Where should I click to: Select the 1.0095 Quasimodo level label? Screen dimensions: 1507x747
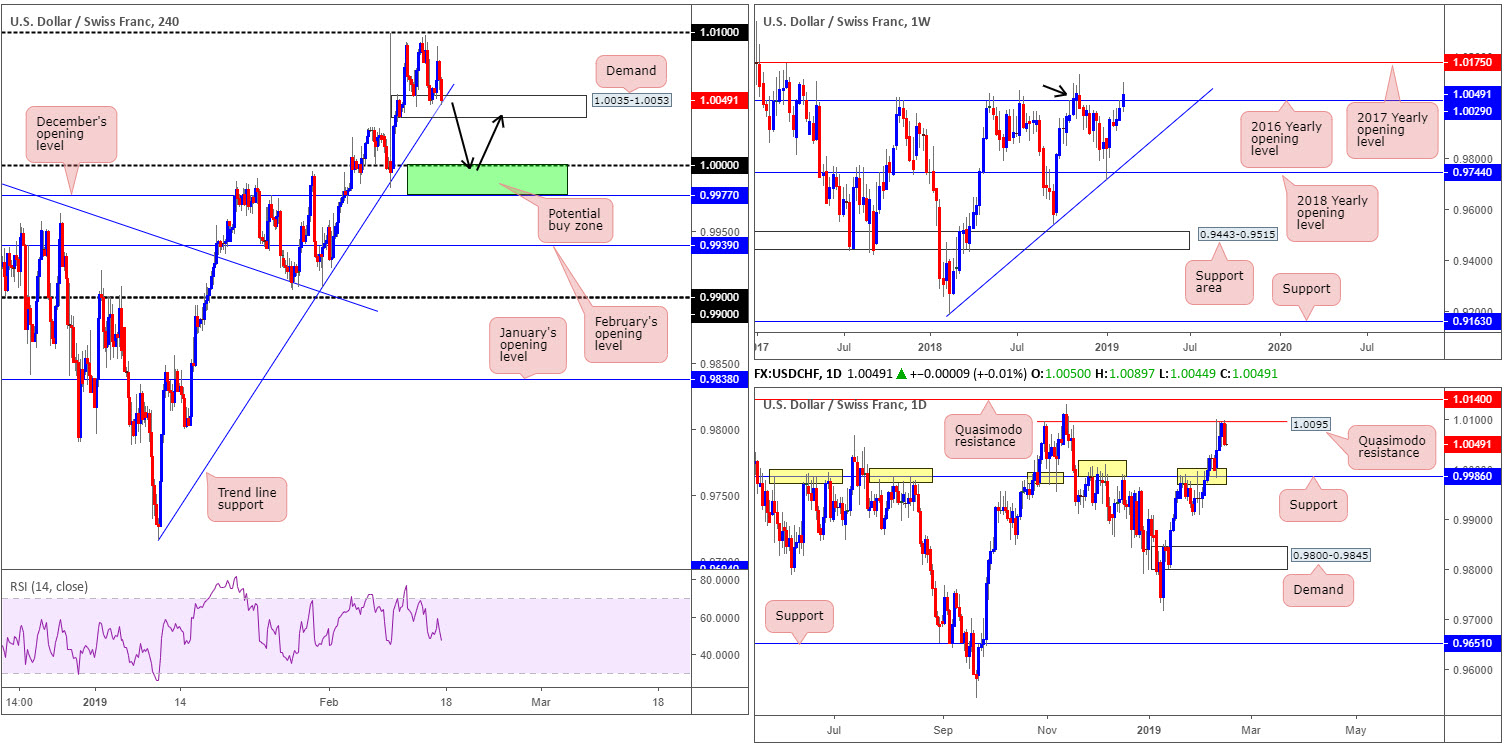click(1310, 424)
